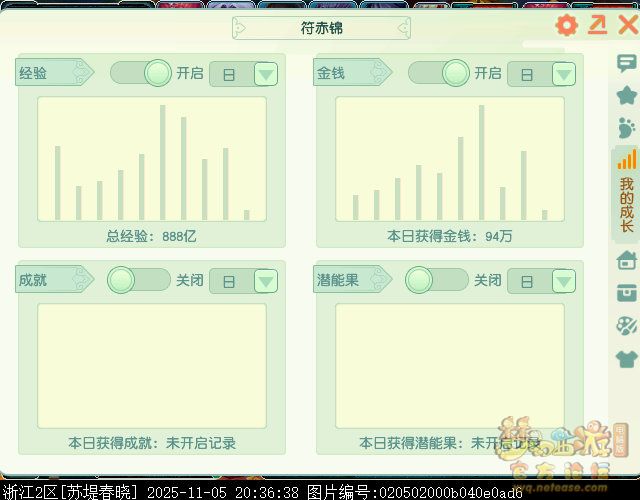Open the 成就 period dropdown
This screenshot has width=640, height=500.
(x=265, y=282)
